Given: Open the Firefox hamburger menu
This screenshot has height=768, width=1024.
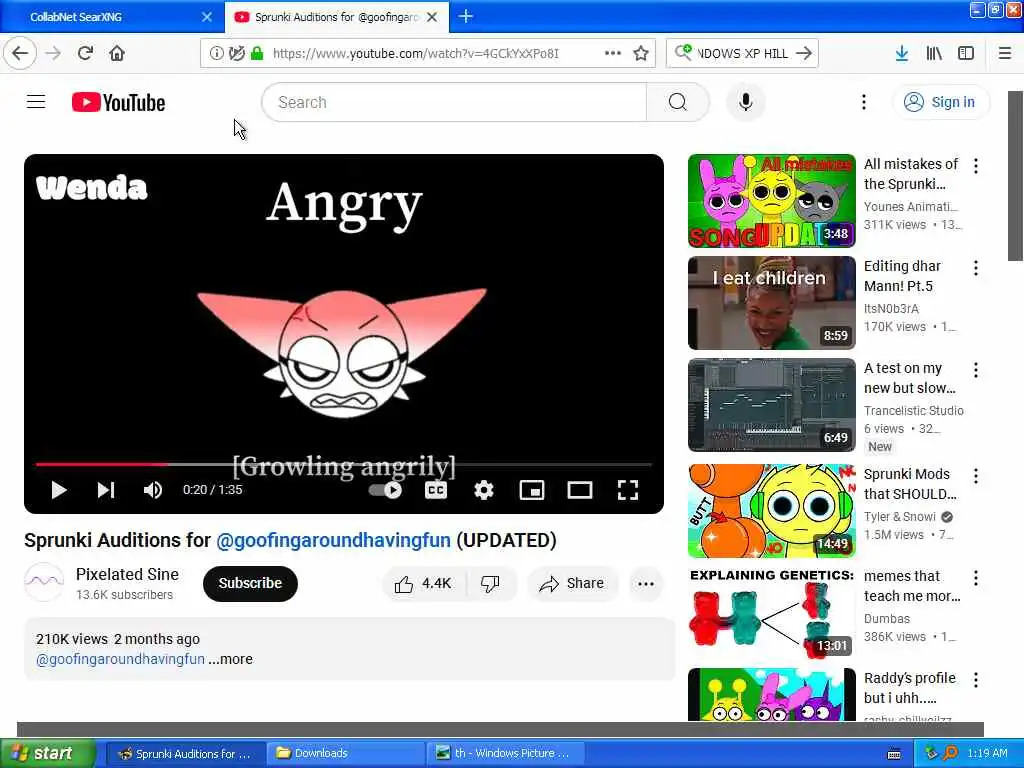Looking at the screenshot, I should (x=1005, y=54).
